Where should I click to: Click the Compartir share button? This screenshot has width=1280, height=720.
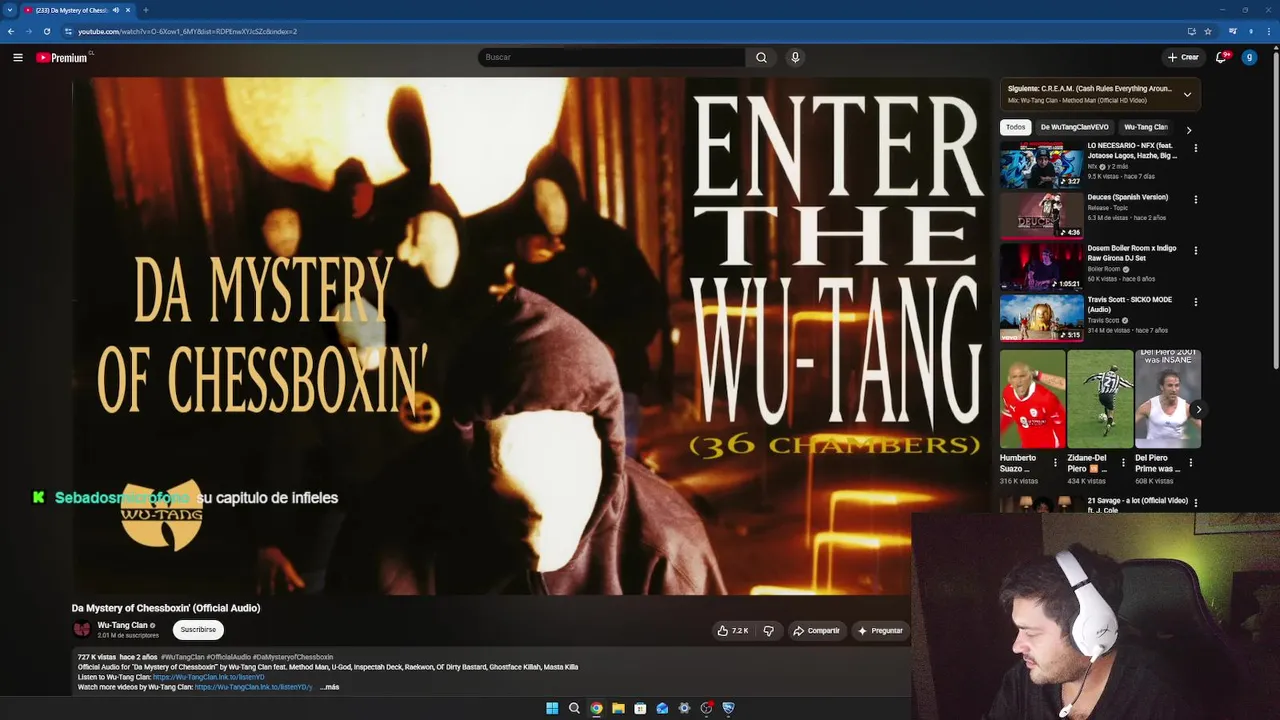816,630
